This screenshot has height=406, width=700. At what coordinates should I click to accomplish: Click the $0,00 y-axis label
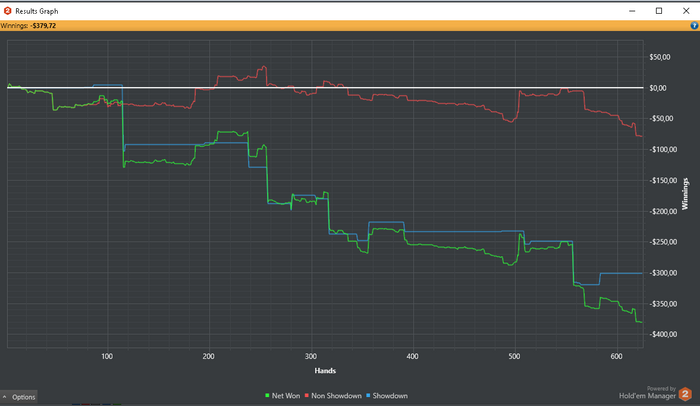pyautogui.click(x=658, y=88)
